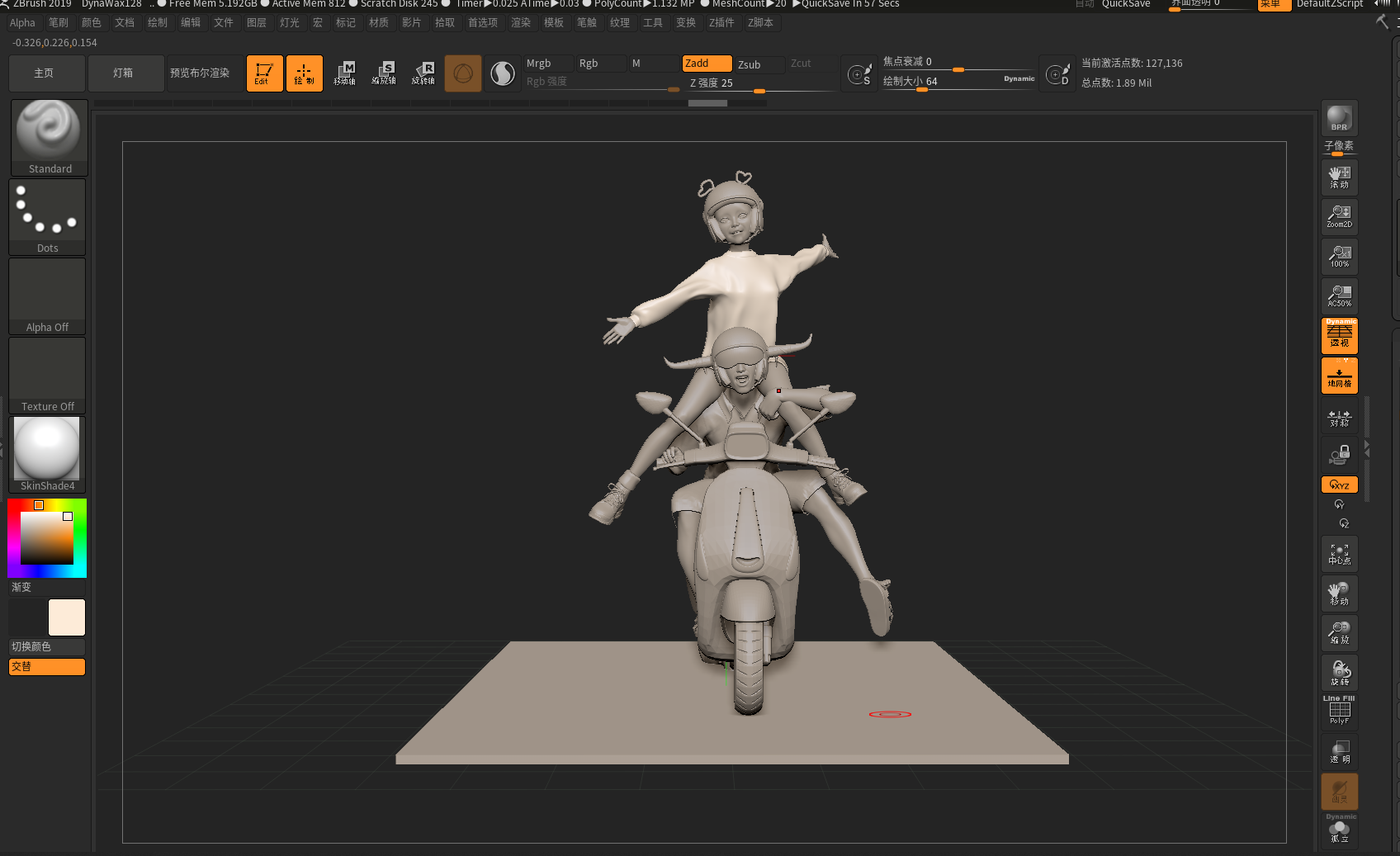The height and width of the screenshot is (856, 1400).
Task: Select the Zoom2D tool
Action: click(1339, 216)
